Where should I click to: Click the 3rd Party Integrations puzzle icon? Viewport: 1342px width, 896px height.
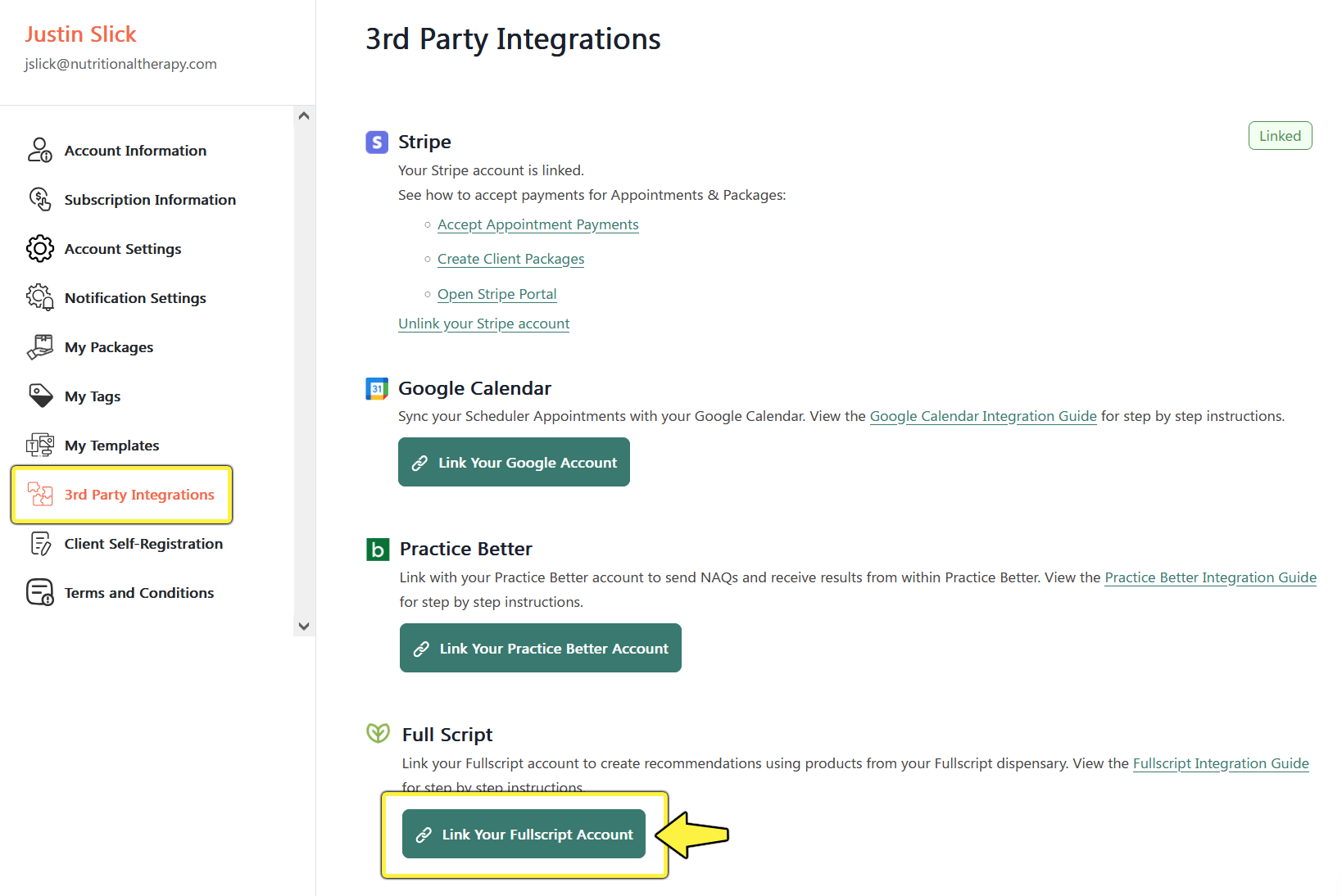pos(40,495)
